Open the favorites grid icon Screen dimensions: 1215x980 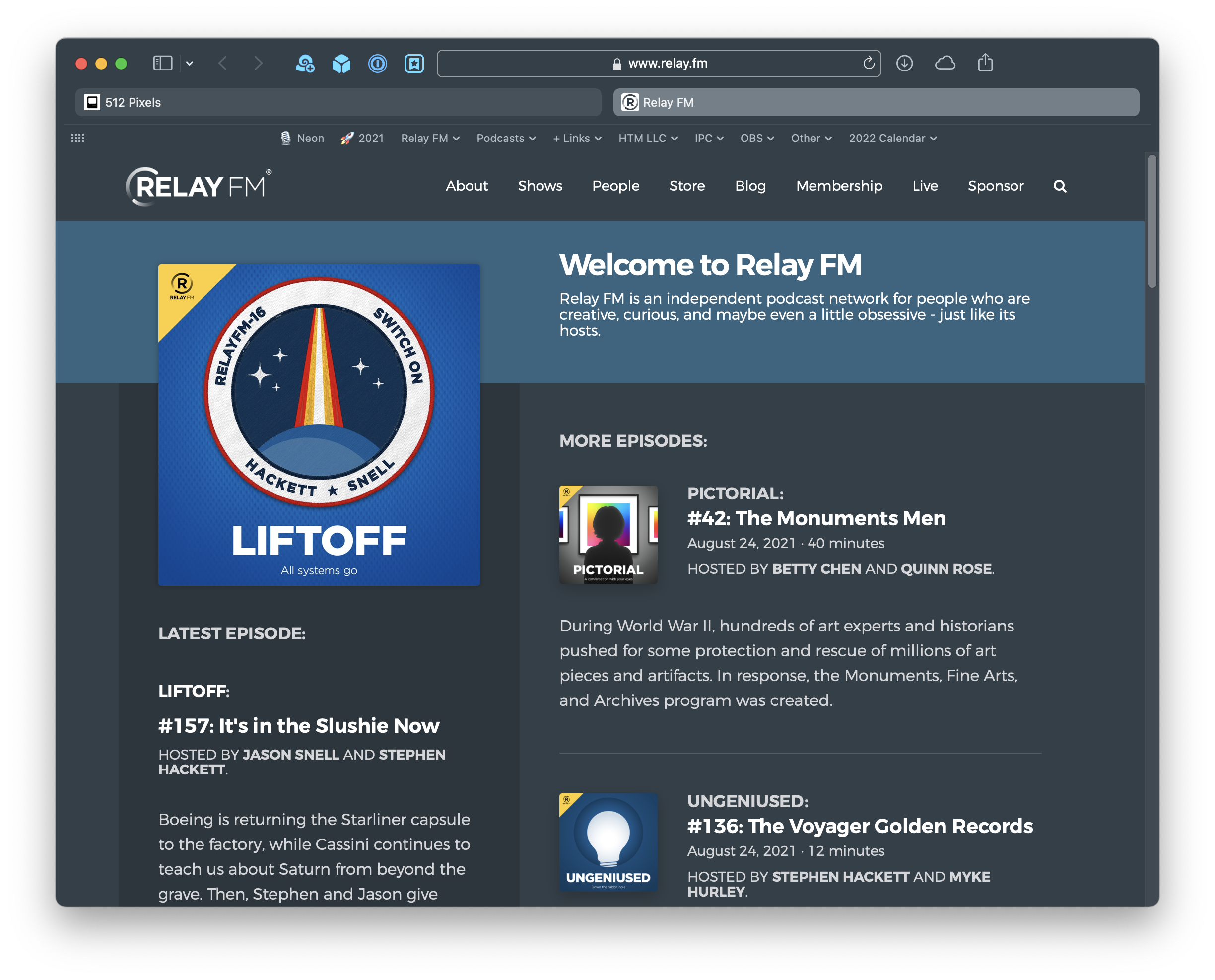(78, 139)
